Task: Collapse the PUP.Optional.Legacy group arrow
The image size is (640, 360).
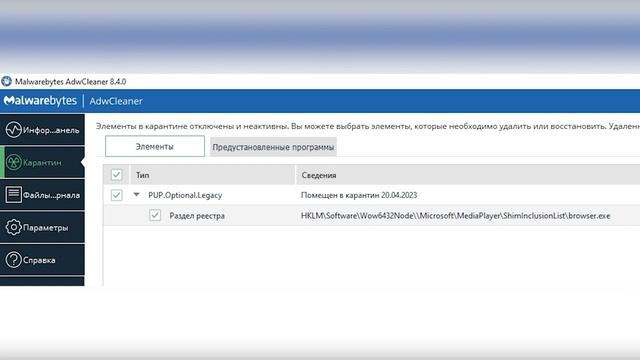Action: tap(136, 195)
